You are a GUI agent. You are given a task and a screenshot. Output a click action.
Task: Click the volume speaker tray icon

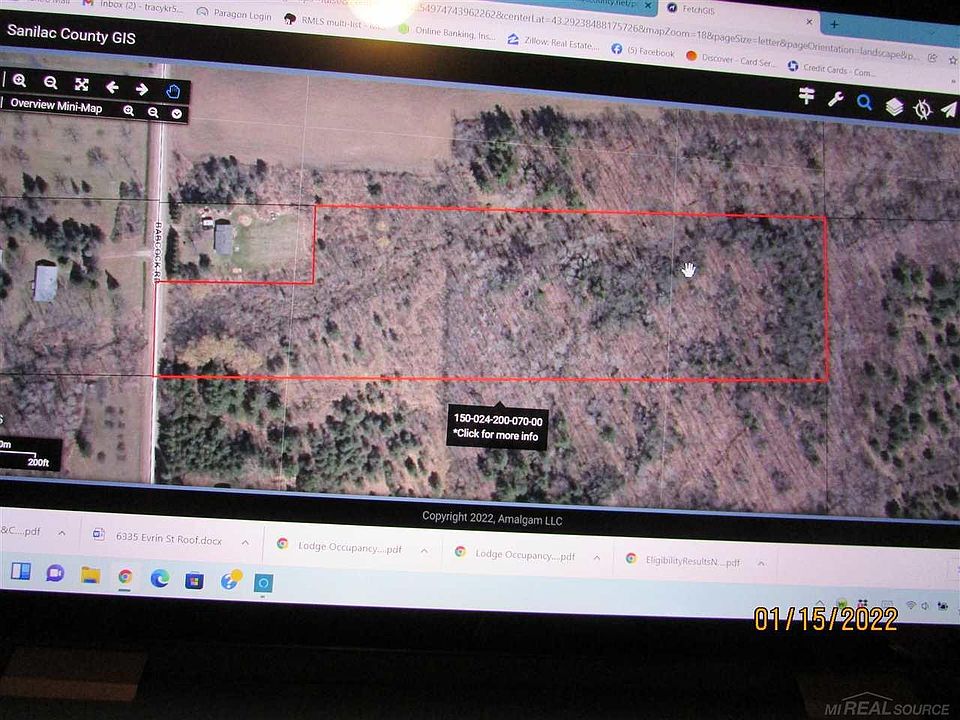point(924,606)
